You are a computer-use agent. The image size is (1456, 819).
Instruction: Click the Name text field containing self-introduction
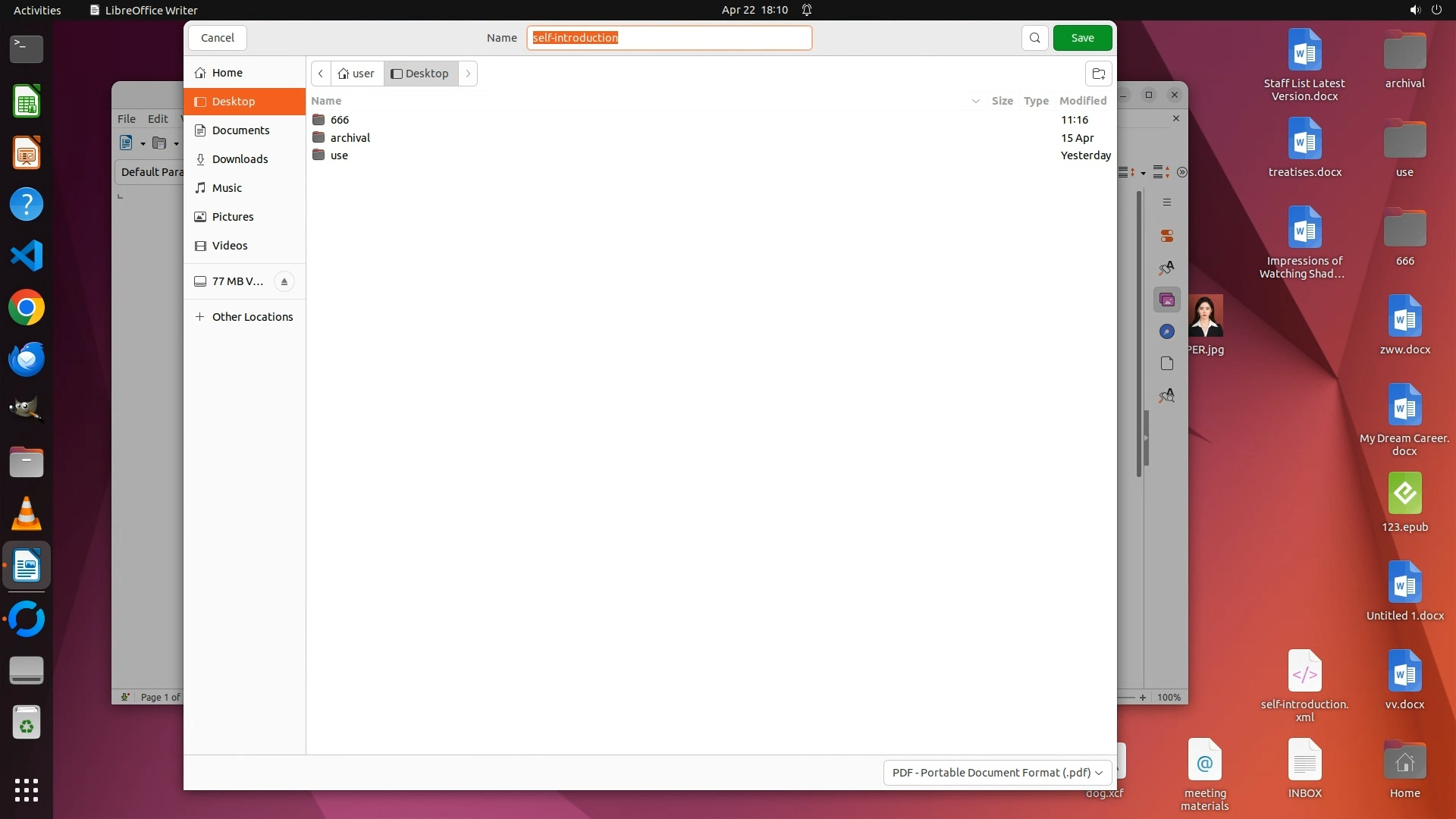point(669,38)
